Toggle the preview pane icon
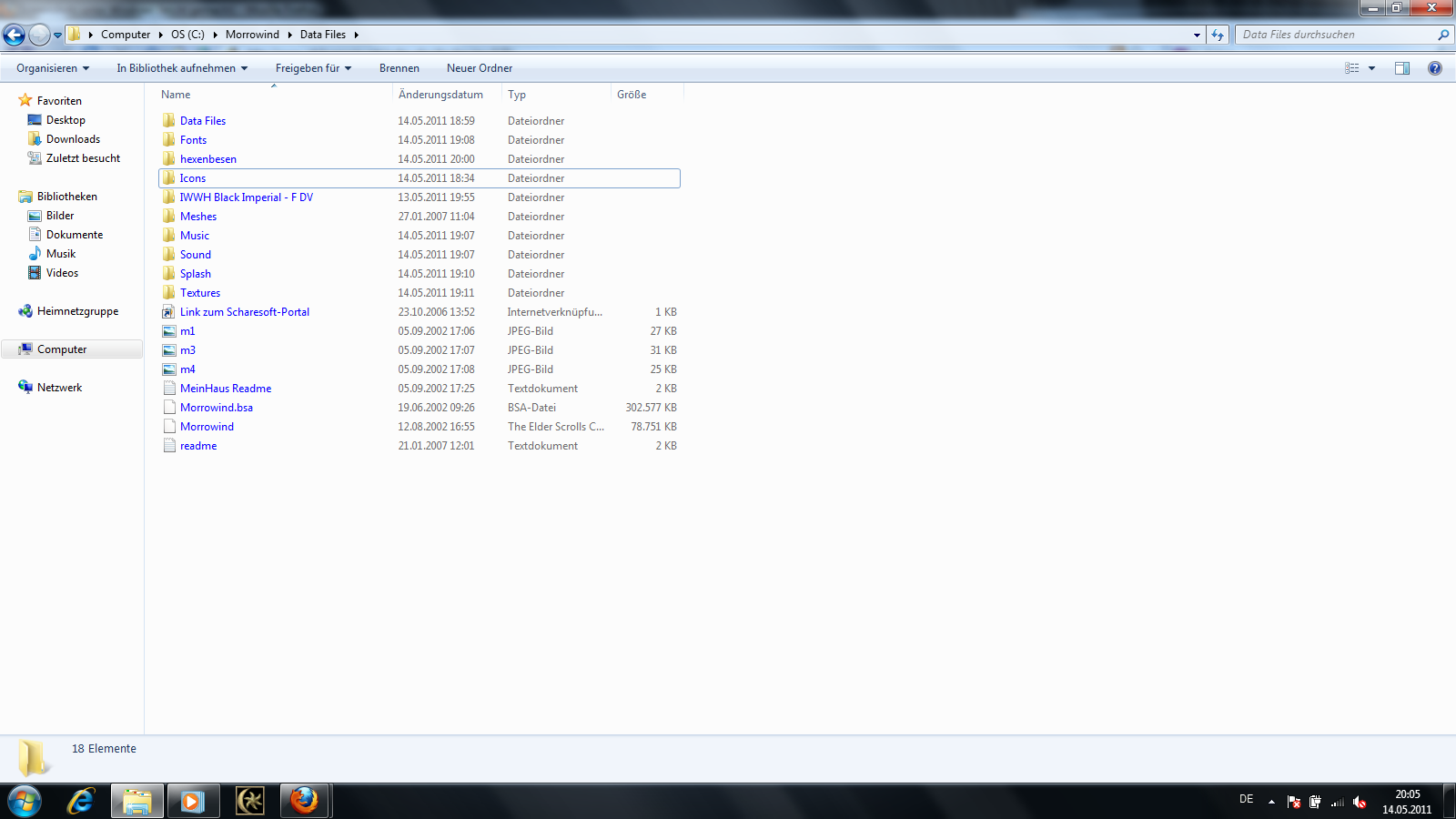This screenshot has height=819, width=1456. [x=1402, y=68]
